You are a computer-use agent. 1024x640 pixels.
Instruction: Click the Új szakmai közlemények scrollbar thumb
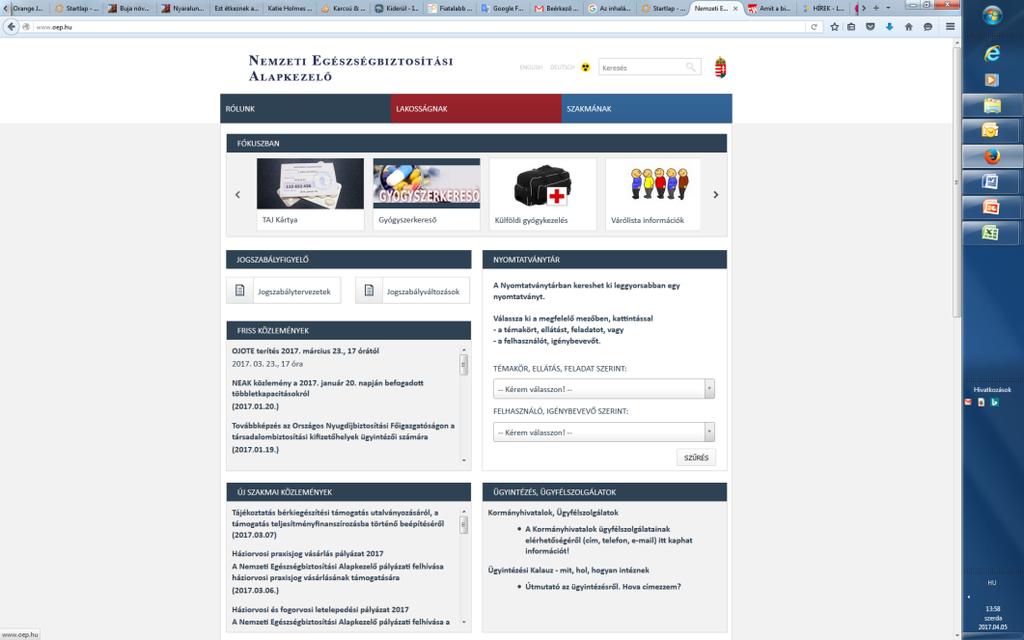coord(464,524)
